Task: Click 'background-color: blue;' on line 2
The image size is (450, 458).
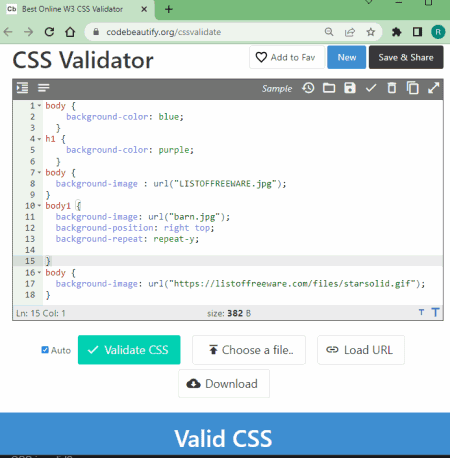Action: point(125,117)
